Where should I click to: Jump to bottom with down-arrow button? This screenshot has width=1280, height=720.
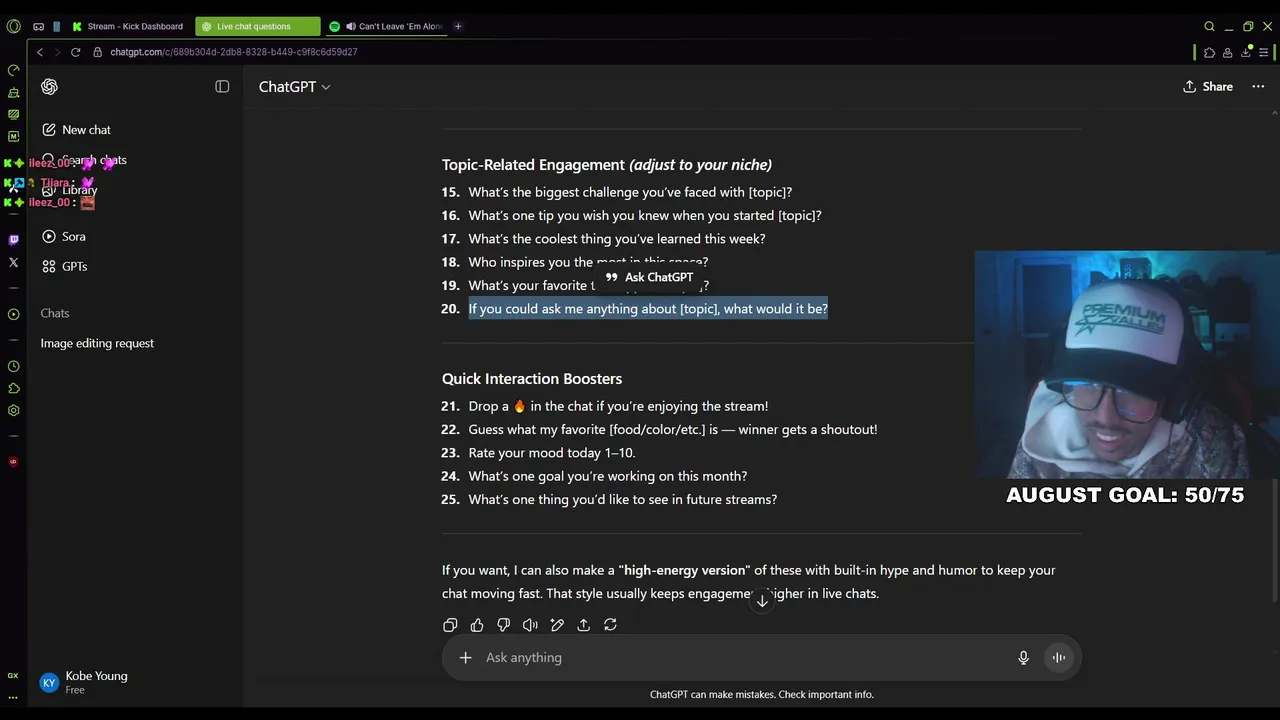tap(762, 600)
